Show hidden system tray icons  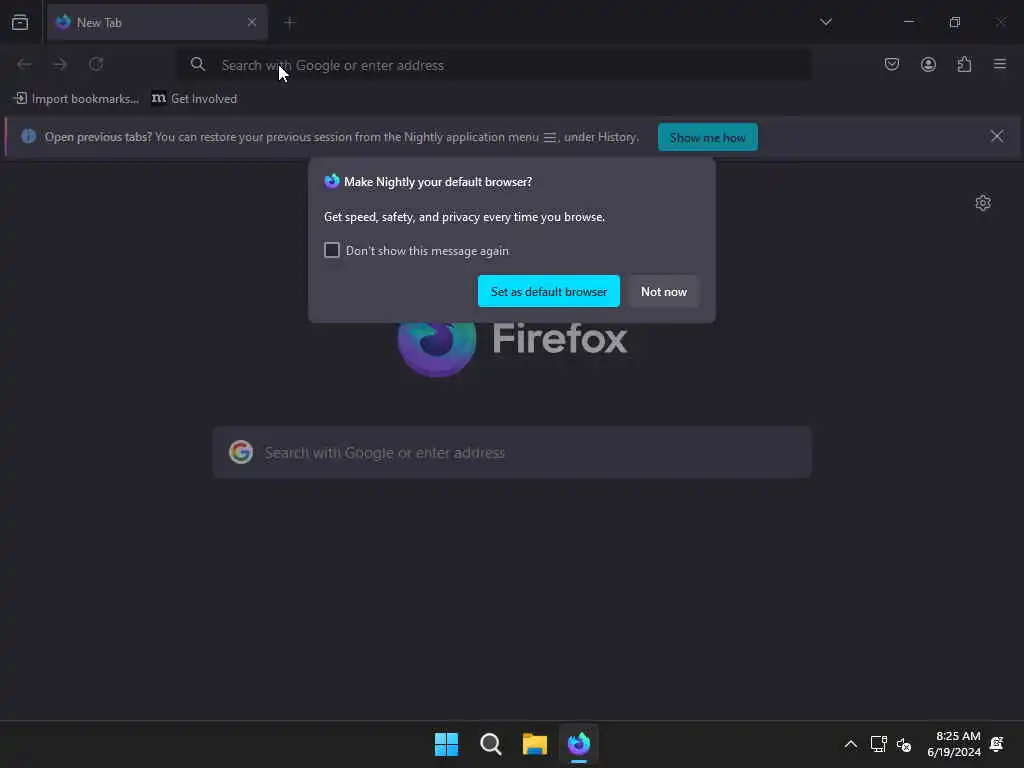(x=850, y=744)
